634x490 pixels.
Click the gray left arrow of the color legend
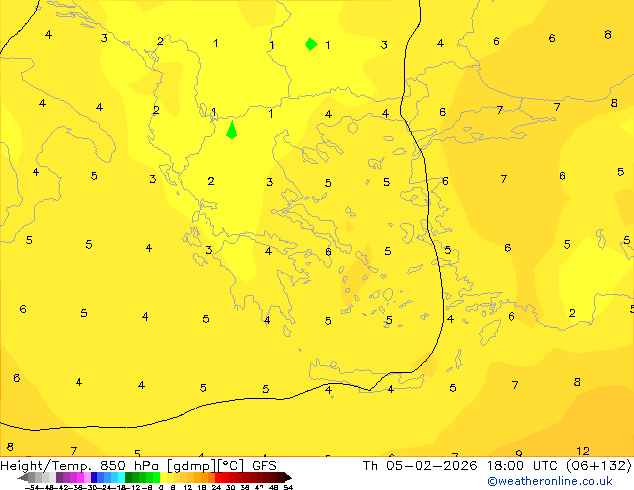point(22,478)
